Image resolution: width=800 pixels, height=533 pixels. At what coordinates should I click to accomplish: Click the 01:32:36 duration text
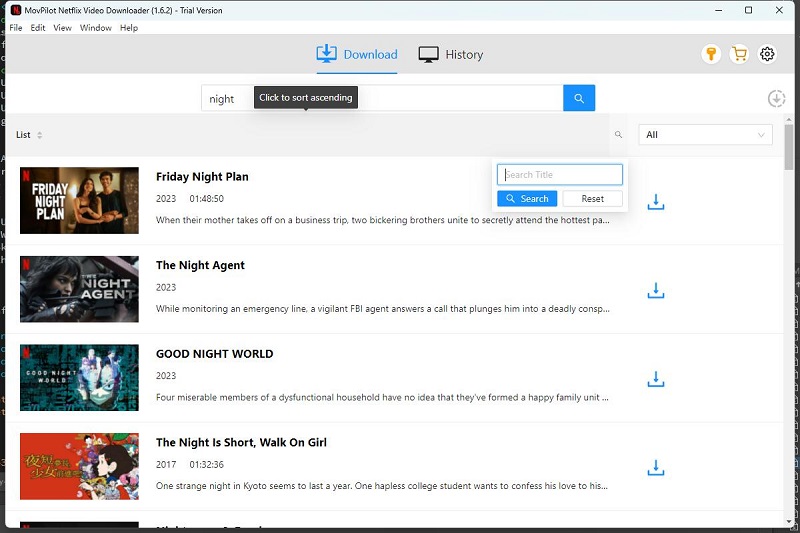tap(207, 465)
